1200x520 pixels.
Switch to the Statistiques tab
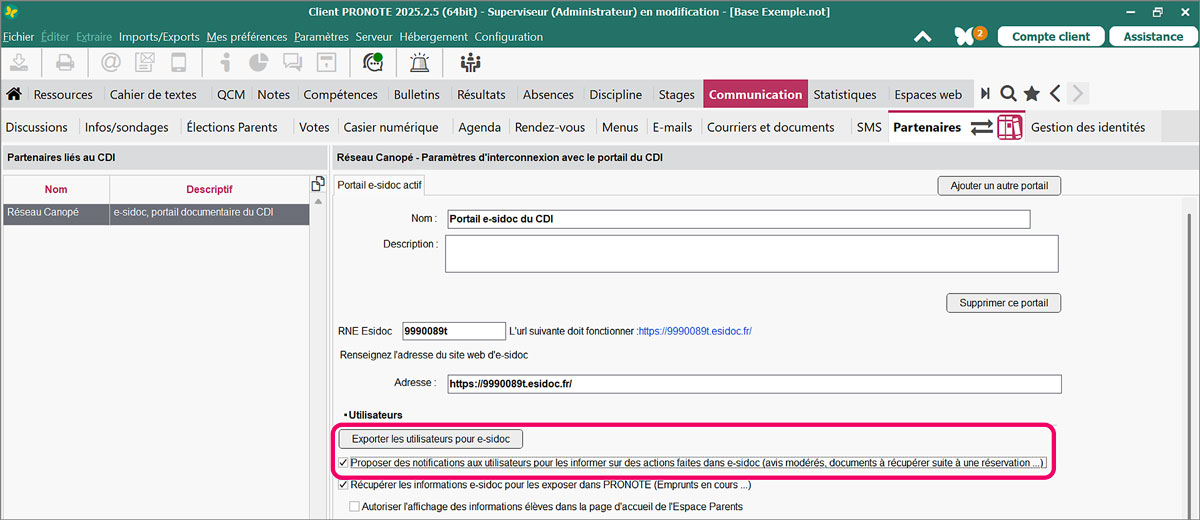(845, 94)
